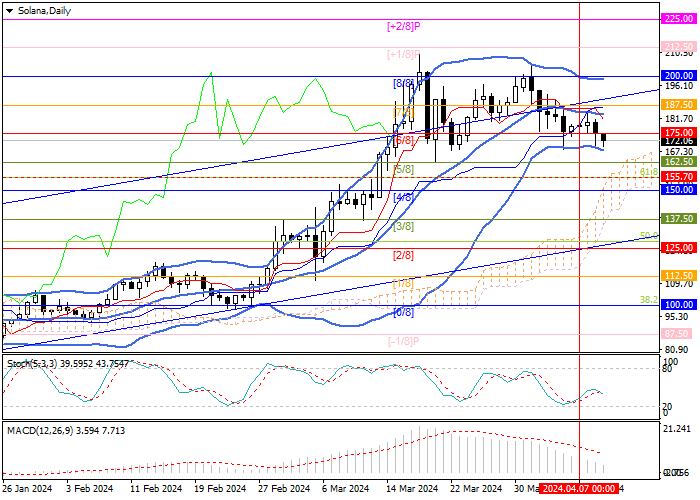Select the 187.50 orange price label
This screenshot has width=700, height=500.
tap(679, 104)
